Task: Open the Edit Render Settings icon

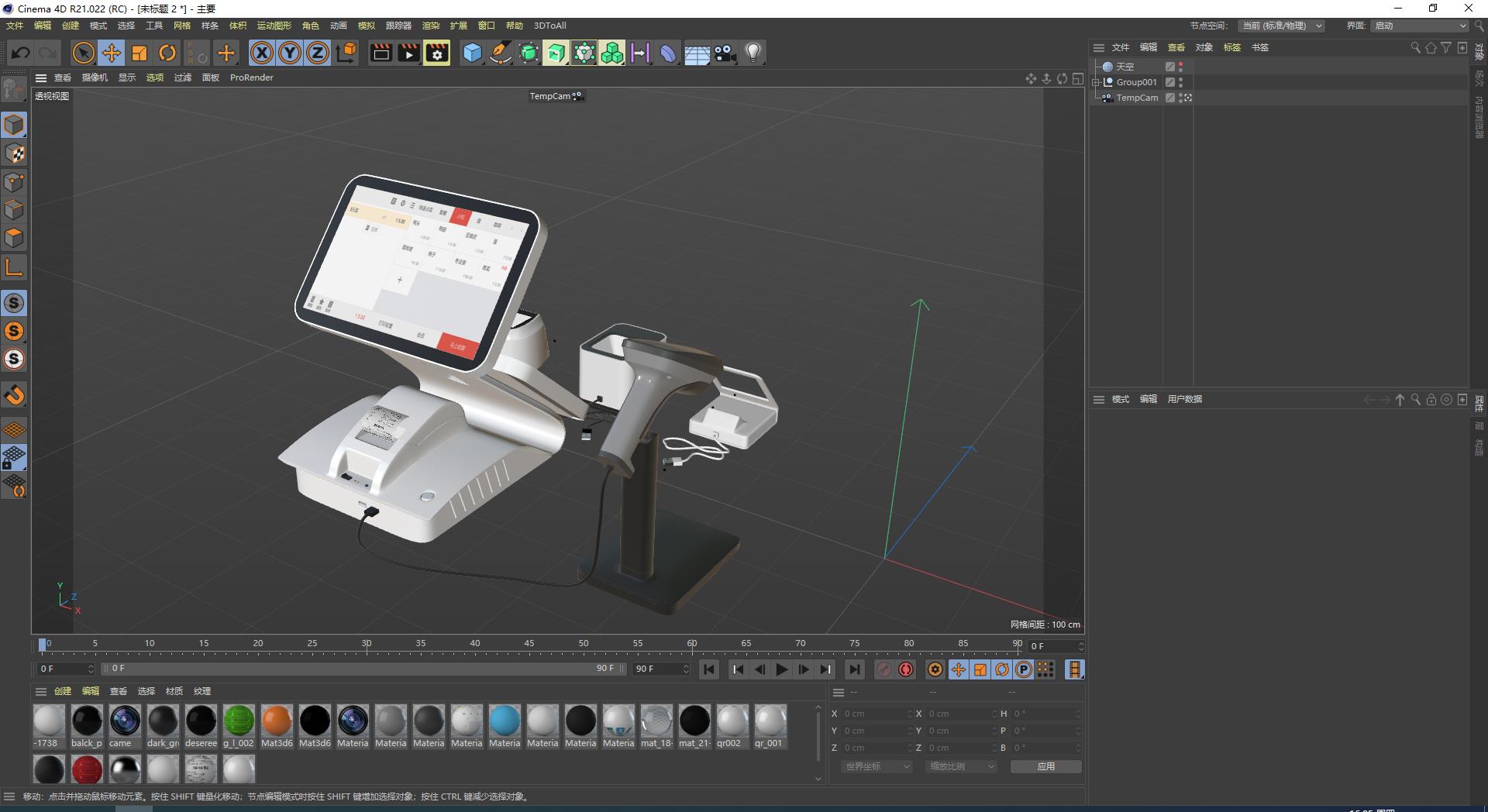Action: 437,53
